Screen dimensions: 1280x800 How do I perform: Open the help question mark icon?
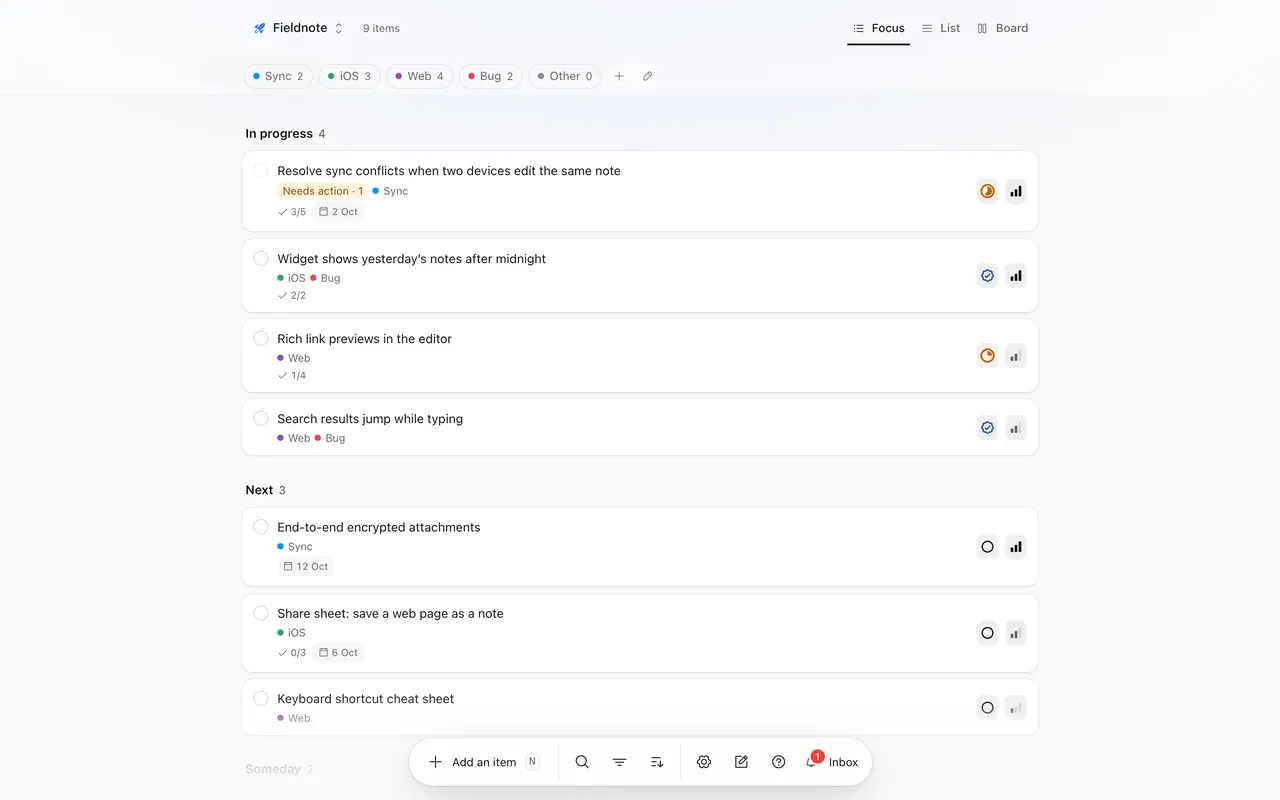pyautogui.click(x=779, y=762)
